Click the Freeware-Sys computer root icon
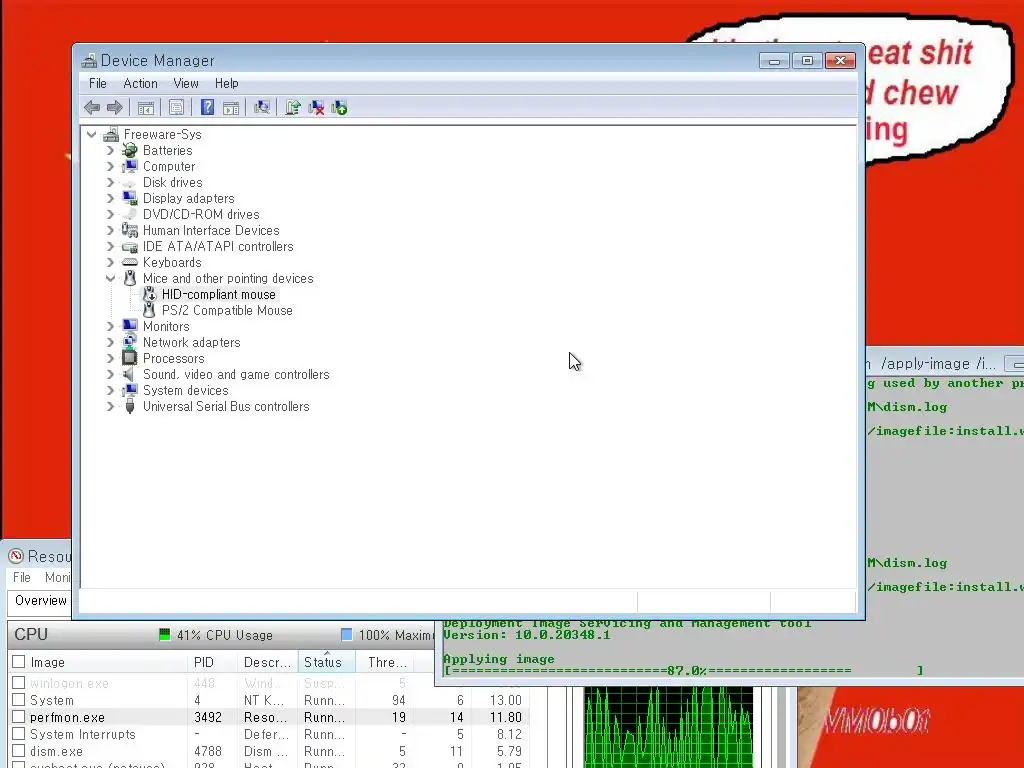Viewport: 1024px width, 768px height. pyautogui.click(x=111, y=135)
